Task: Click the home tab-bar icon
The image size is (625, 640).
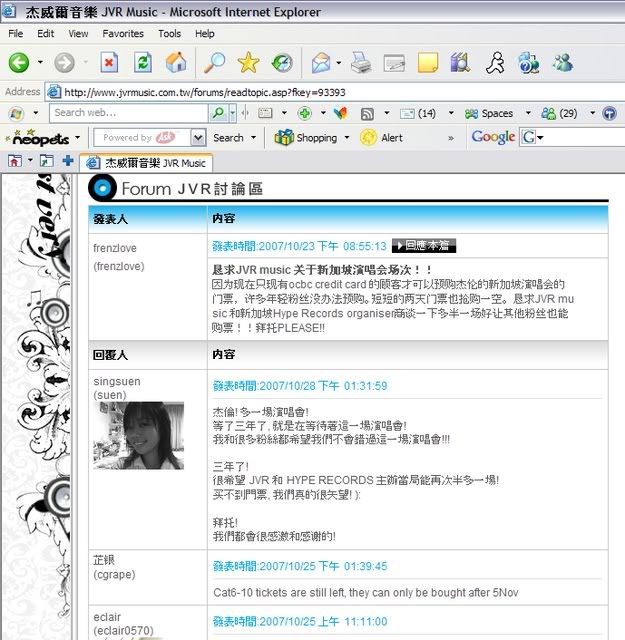Action: [15, 161]
